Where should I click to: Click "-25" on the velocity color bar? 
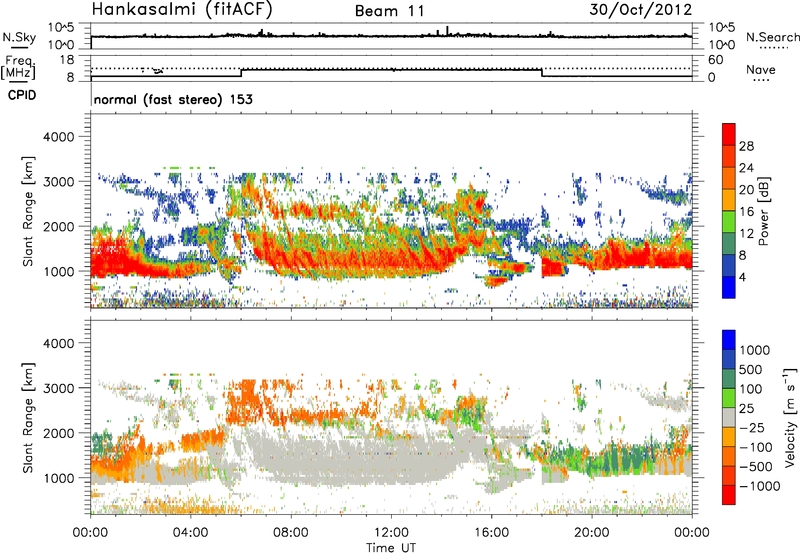752,427
